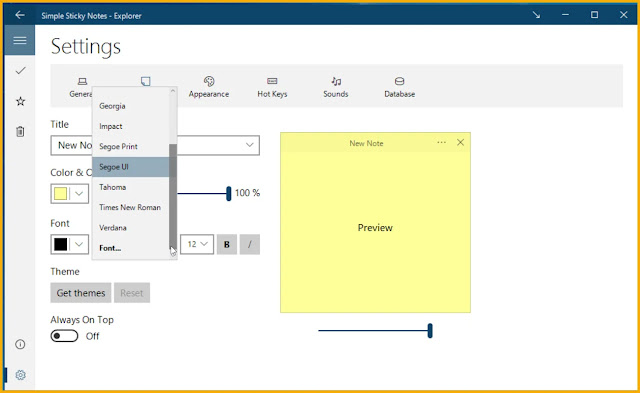Switch to the General tab
Image resolution: width=640 pixels, height=393 pixels.
(x=81, y=87)
